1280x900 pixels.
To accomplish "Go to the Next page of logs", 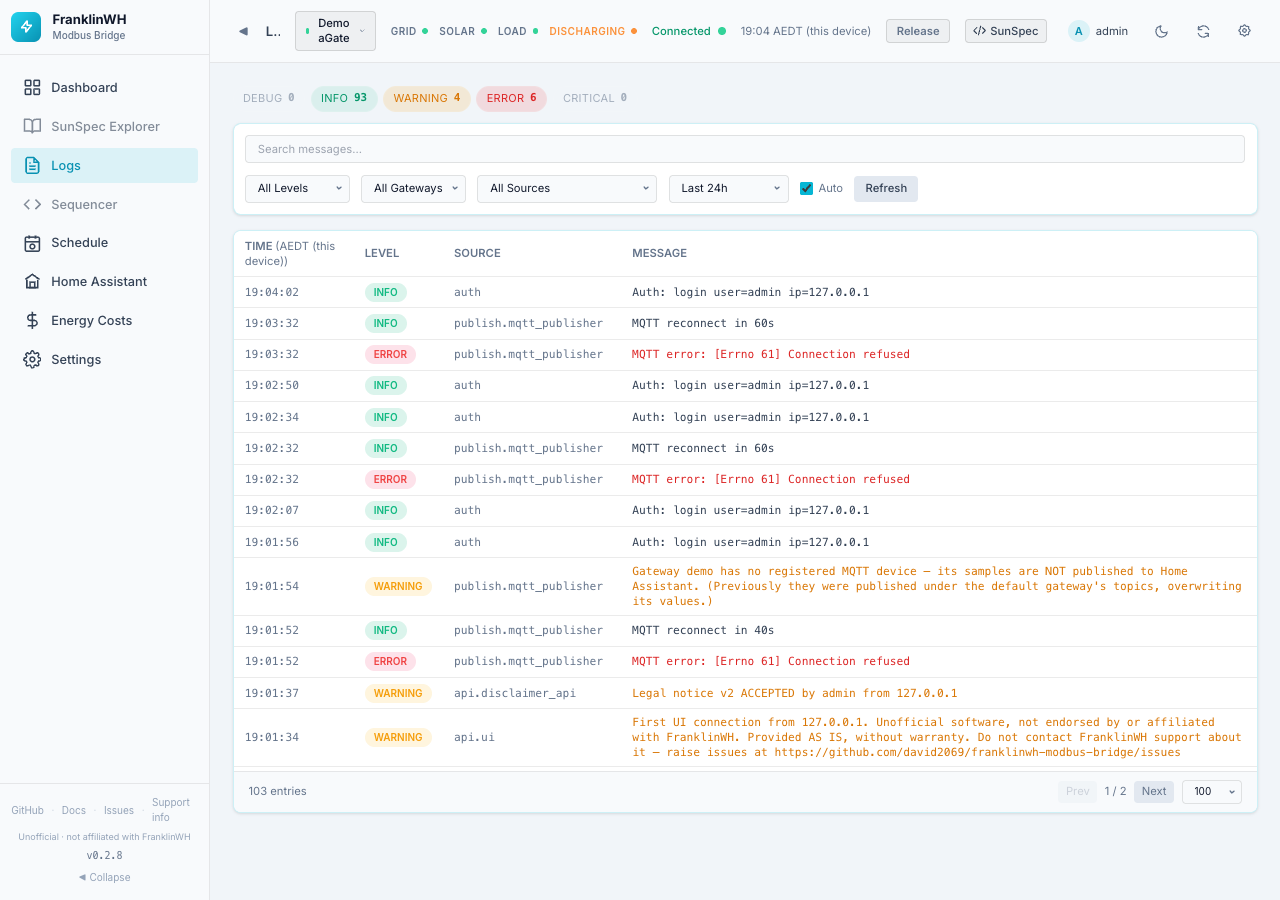I will pyautogui.click(x=1154, y=791).
